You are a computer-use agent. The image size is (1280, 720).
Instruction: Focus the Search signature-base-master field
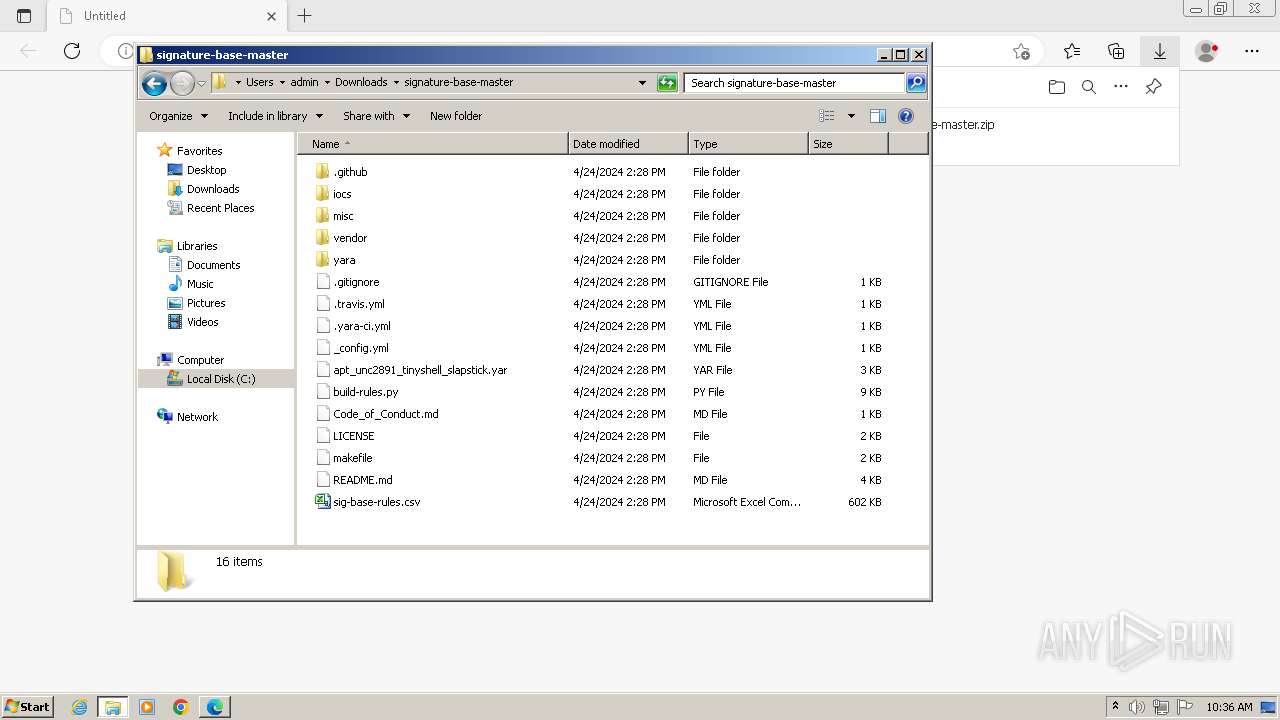[795, 83]
